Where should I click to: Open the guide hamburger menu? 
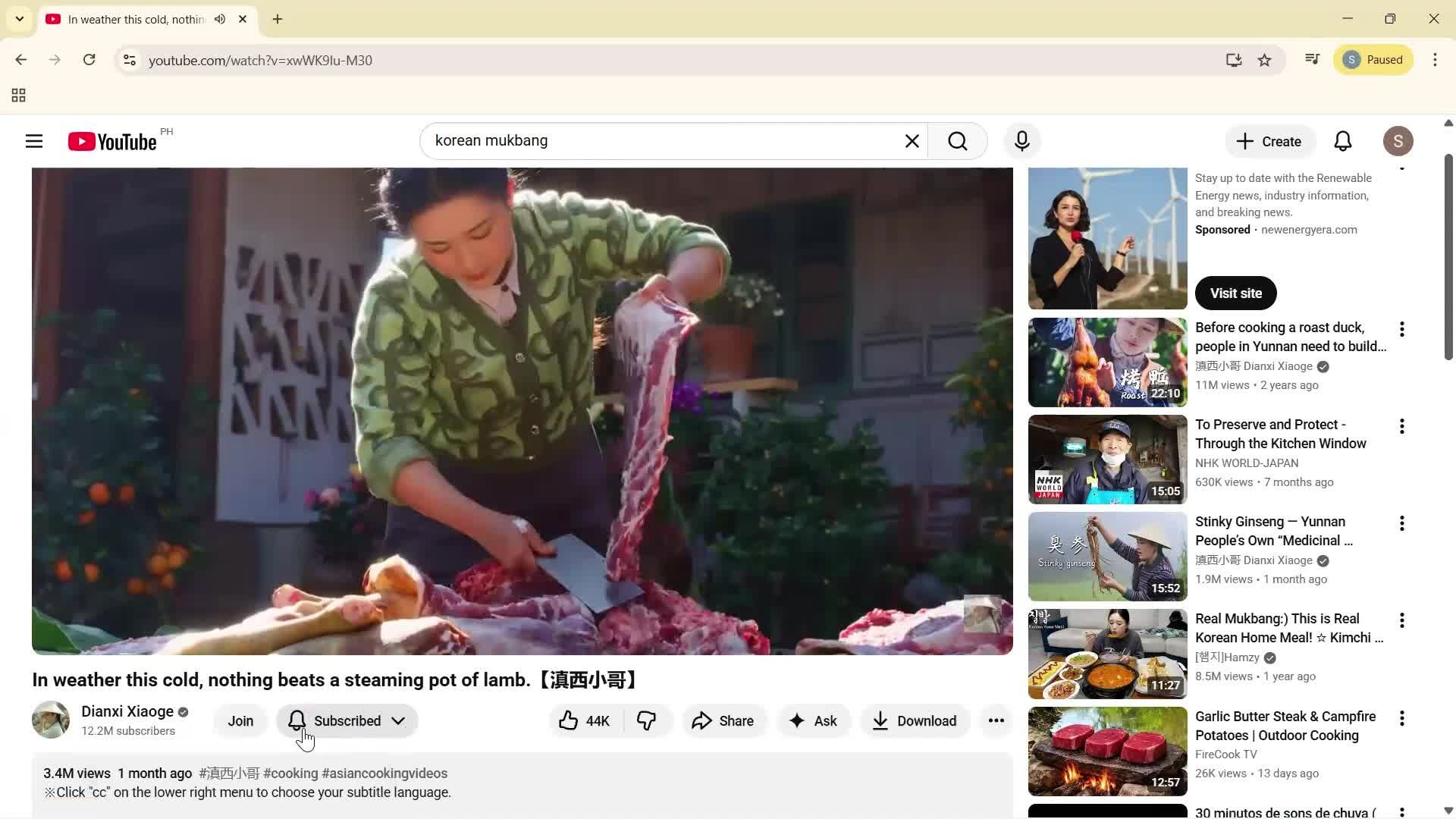click(33, 141)
